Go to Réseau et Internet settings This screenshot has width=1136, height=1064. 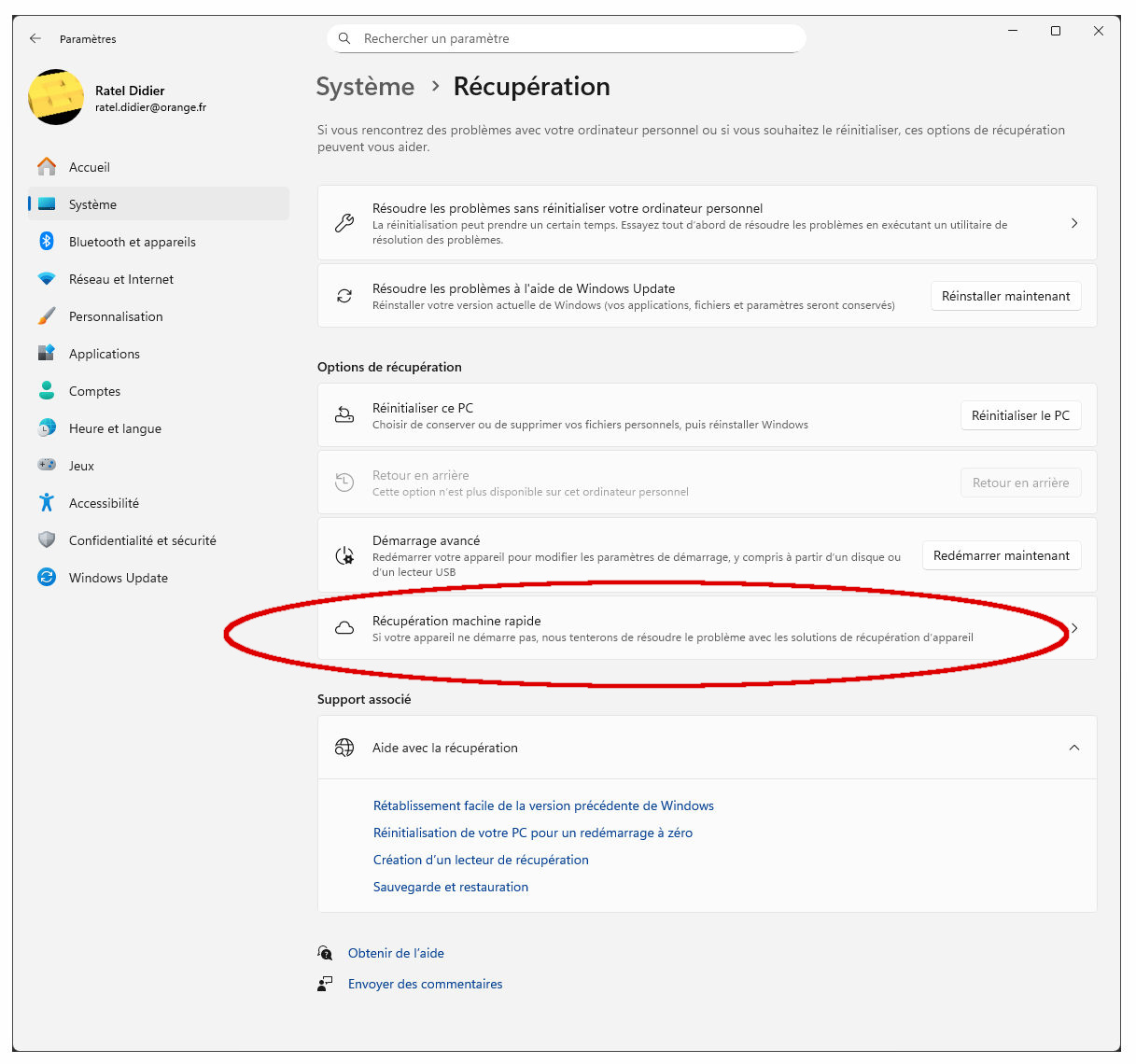click(x=159, y=279)
